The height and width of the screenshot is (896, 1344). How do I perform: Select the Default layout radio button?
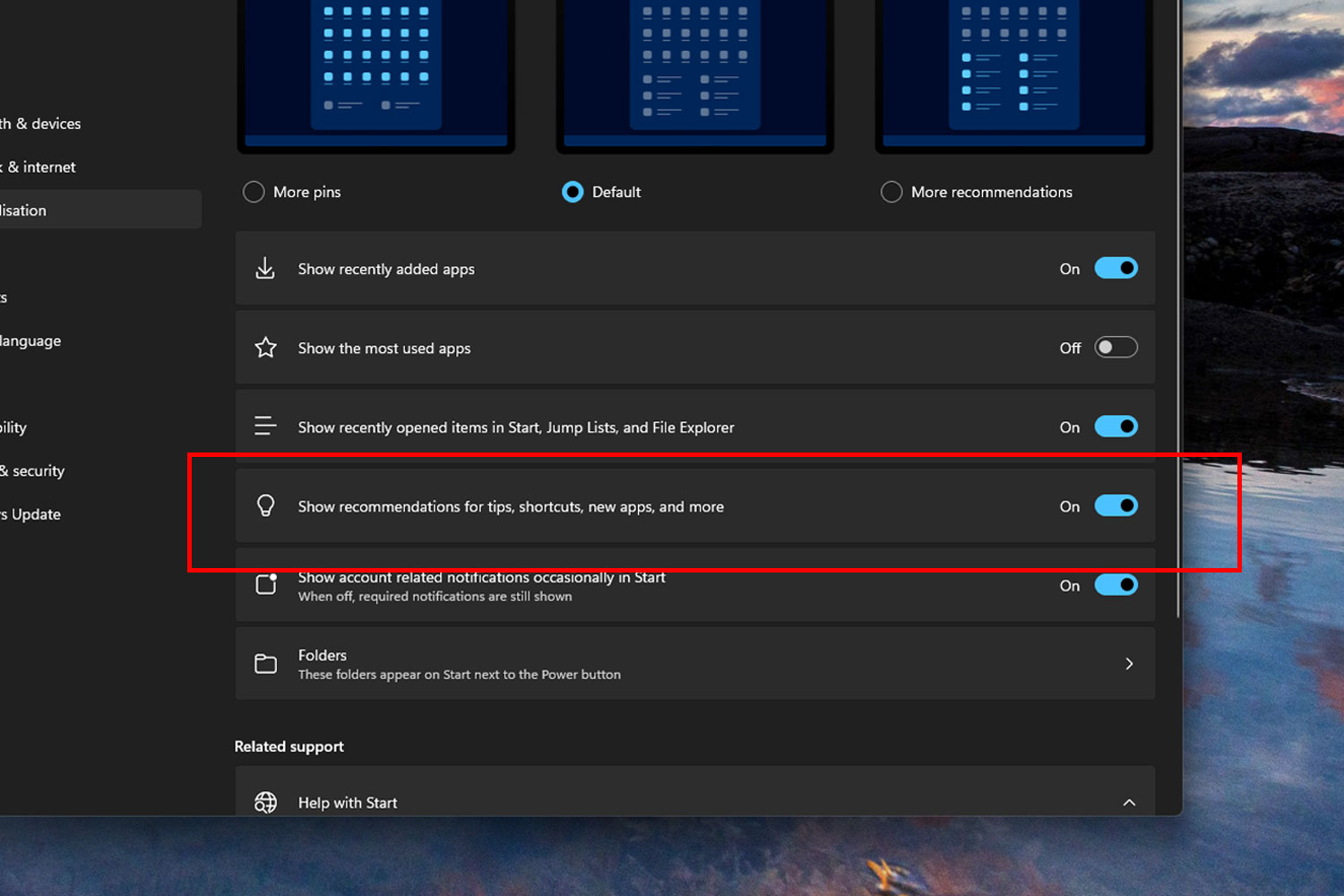click(573, 192)
